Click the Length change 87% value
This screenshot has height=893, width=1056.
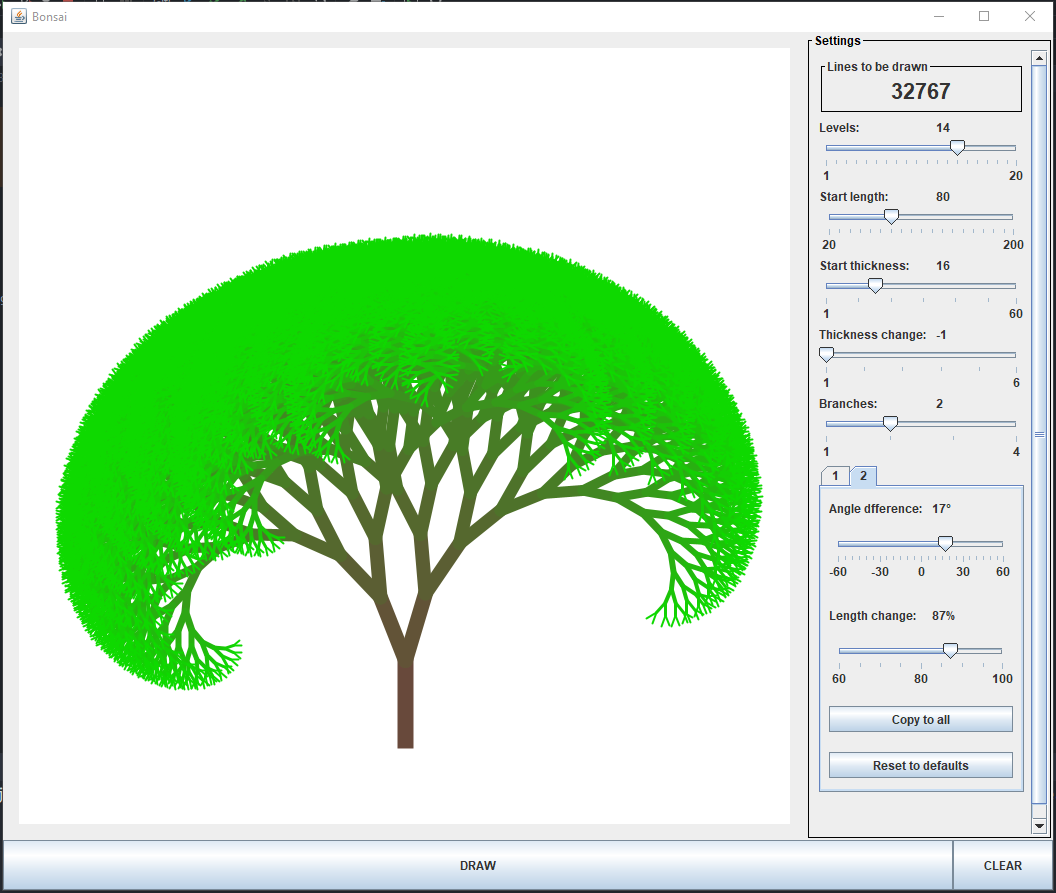[944, 616]
